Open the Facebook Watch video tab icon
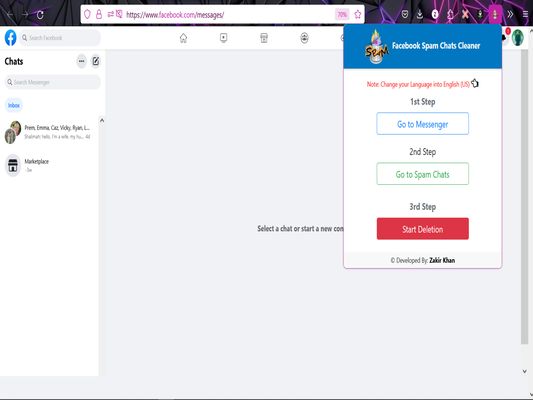This screenshot has width=533, height=400. (223, 38)
